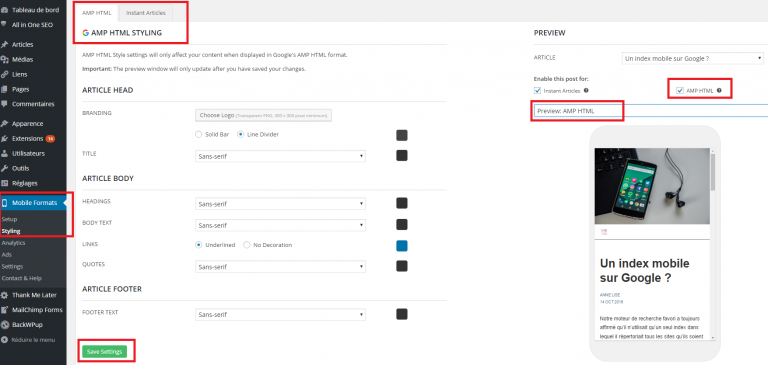Open the Article selection dropdown in preview

pyautogui.click(x=693, y=58)
